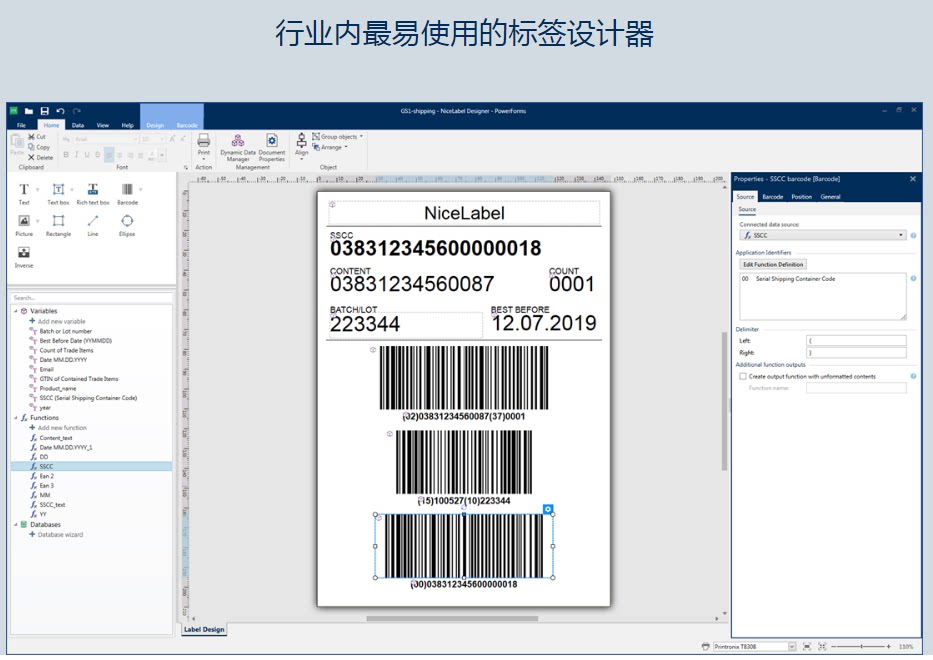
Task: Click Cut in the Clipboard group
Action: tap(37, 137)
